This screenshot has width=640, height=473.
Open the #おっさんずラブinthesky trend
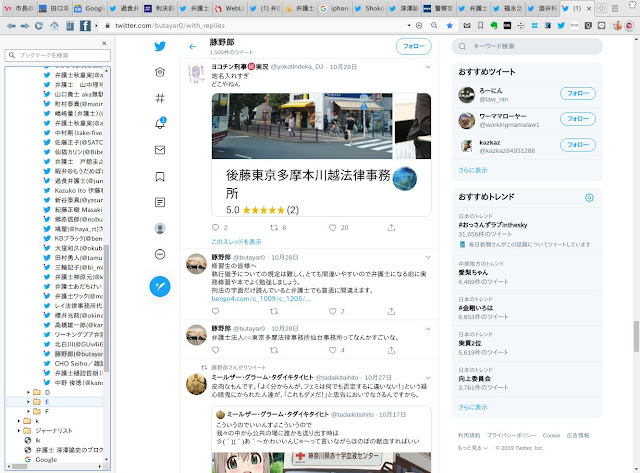pos(493,225)
